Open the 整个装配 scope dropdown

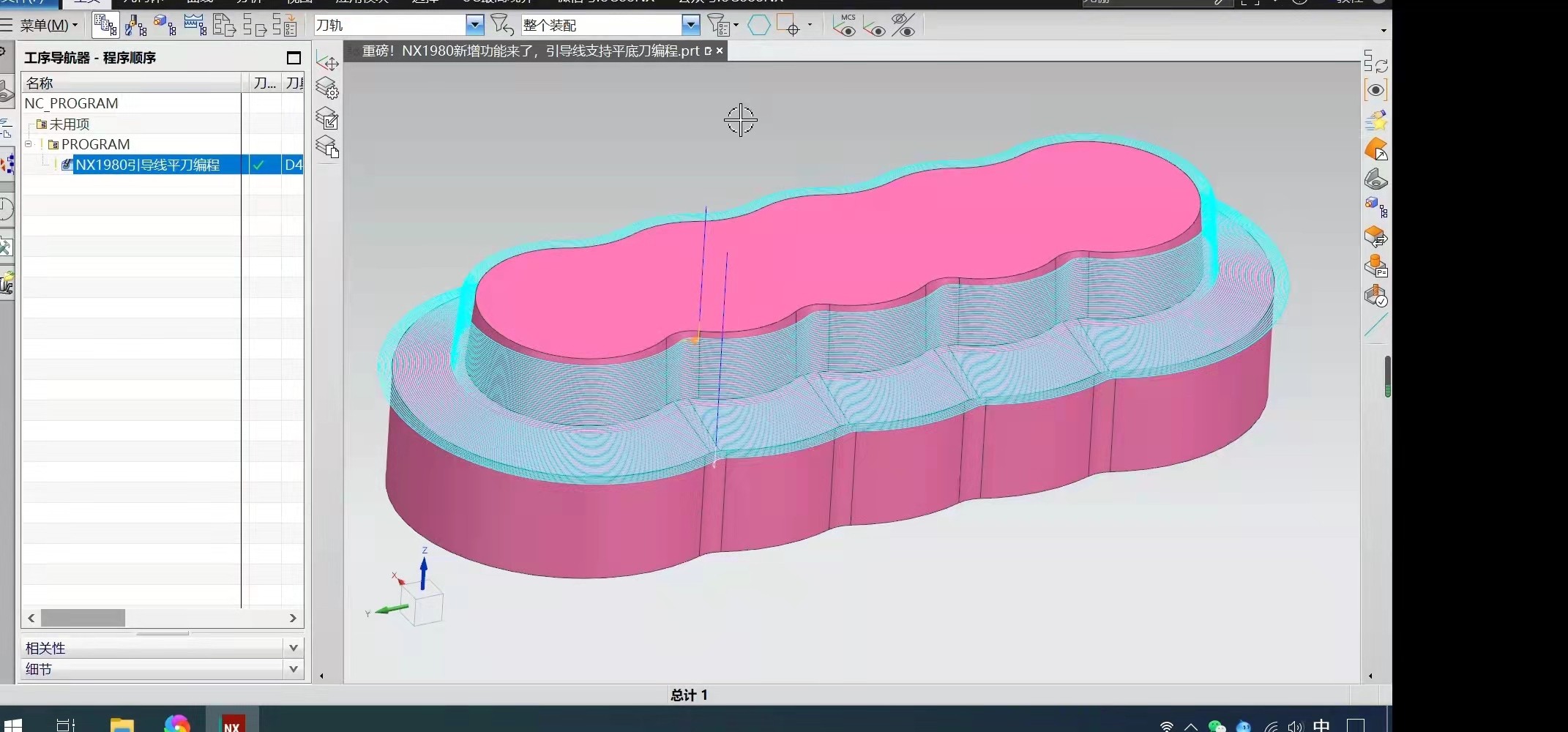(x=690, y=26)
